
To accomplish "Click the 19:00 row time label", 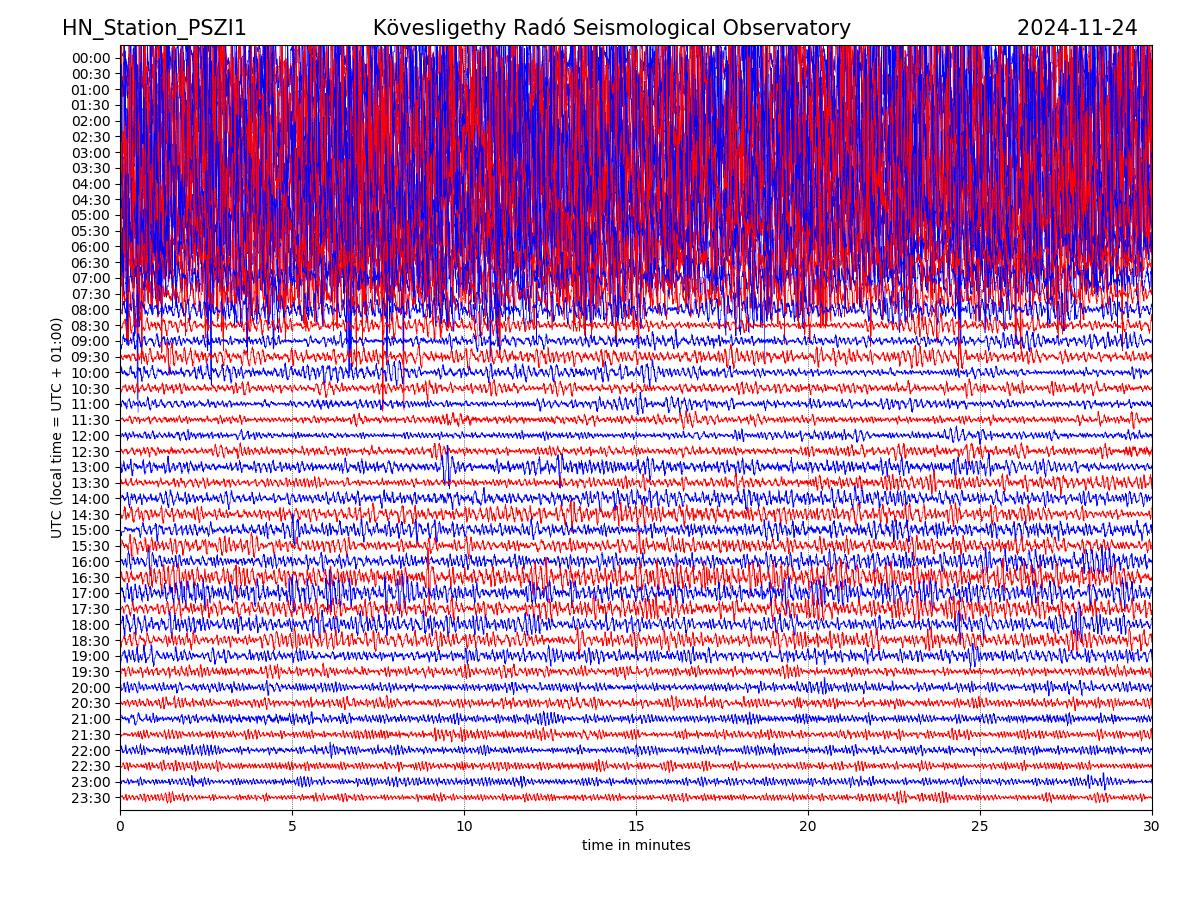I will (91, 656).
